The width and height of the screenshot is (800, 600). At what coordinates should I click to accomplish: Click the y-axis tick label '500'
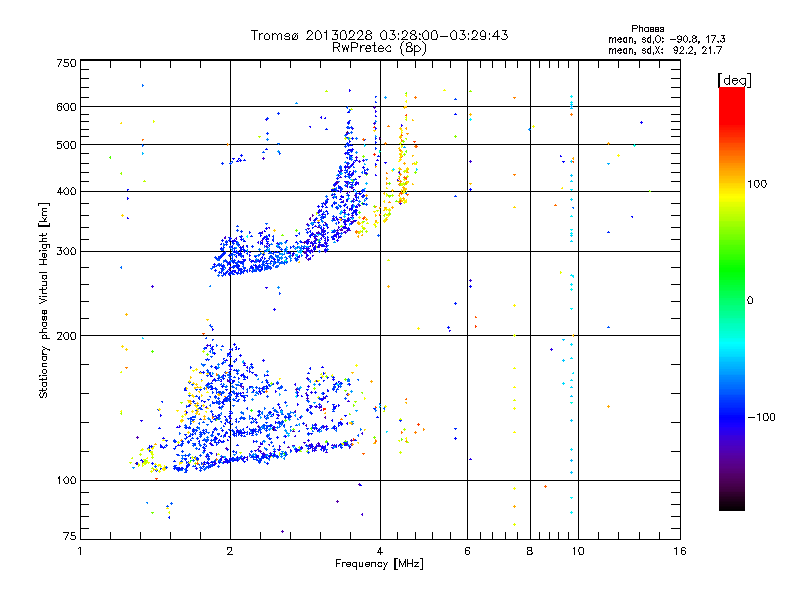(x=66, y=145)
